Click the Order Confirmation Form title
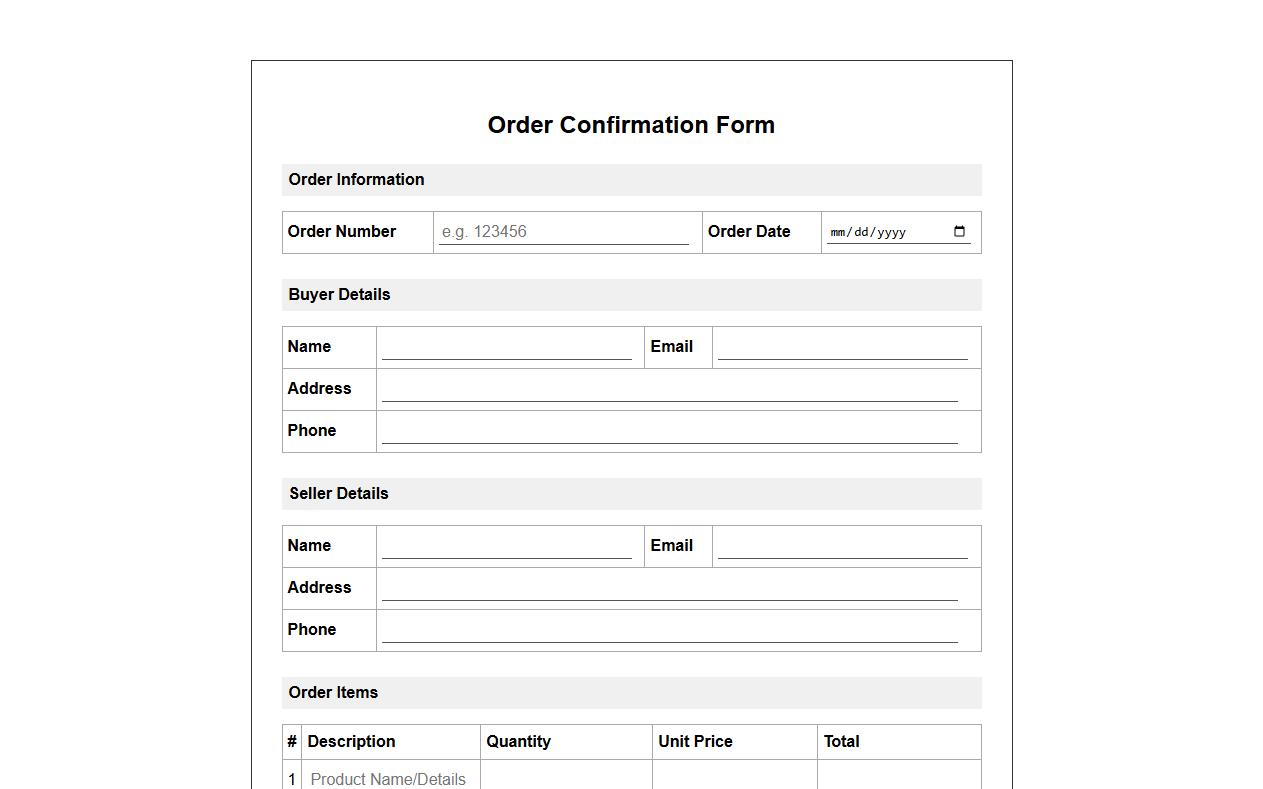Viewport: 1263px width, 789px height. (x=631, y=124)
